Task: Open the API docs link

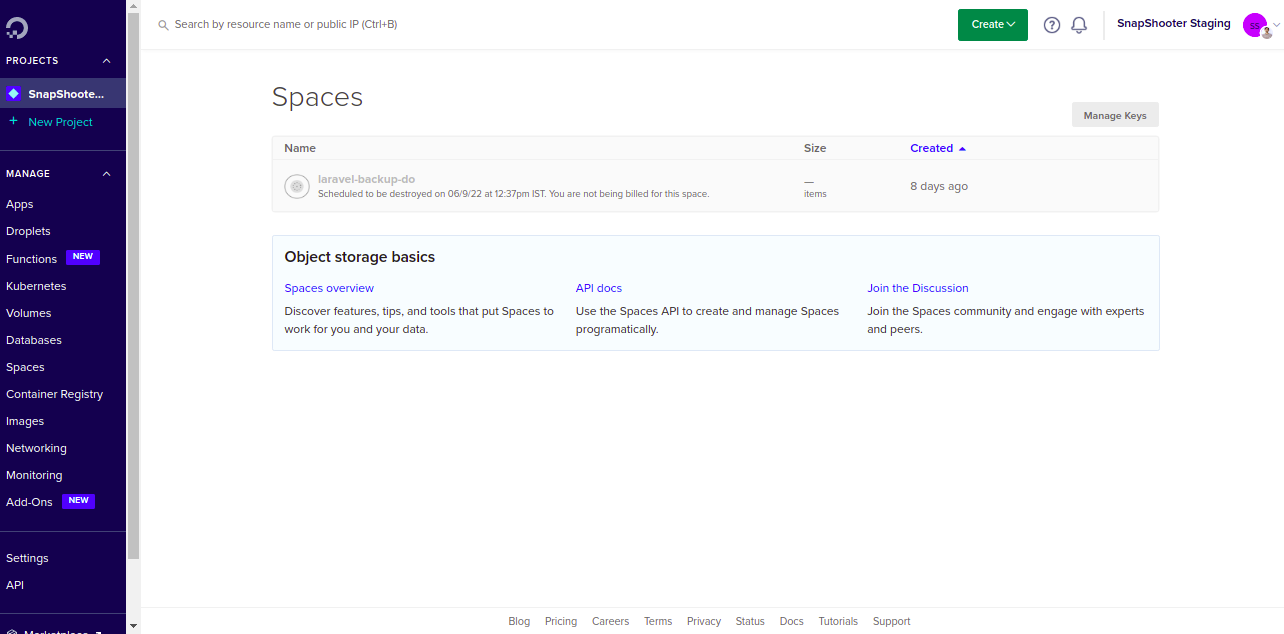Action: 598,288
